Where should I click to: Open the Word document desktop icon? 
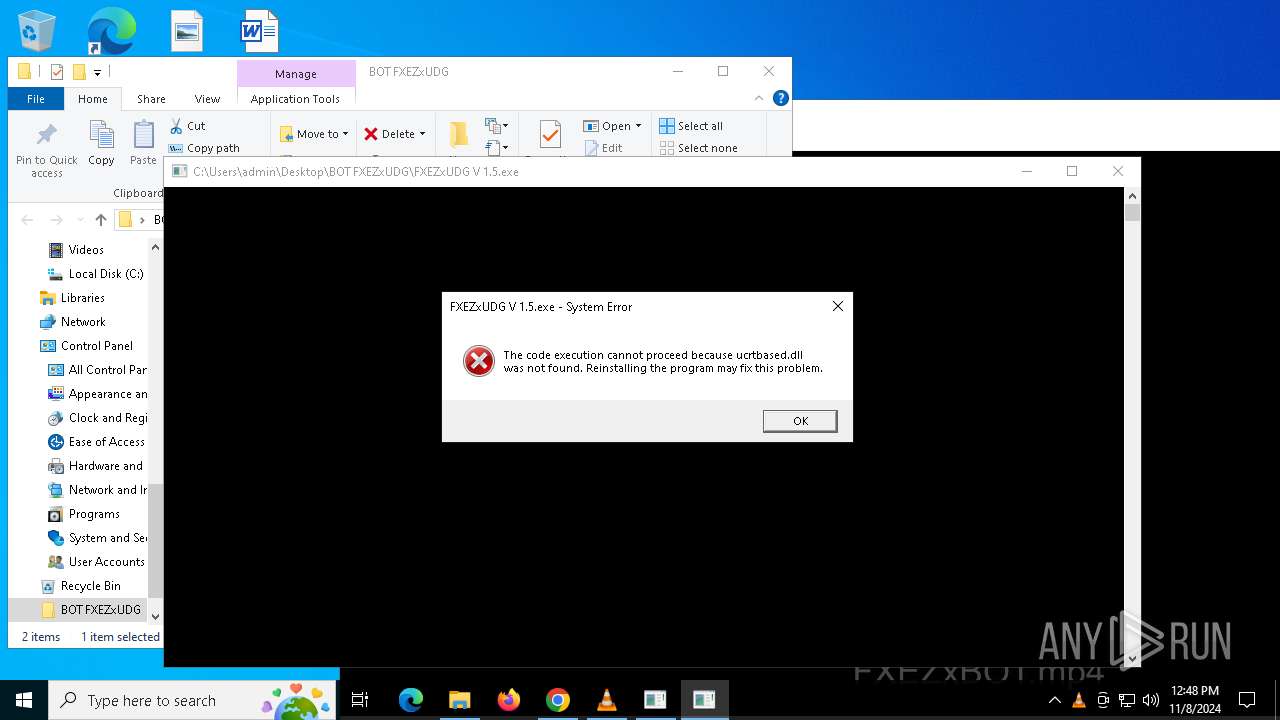[259, 31]
